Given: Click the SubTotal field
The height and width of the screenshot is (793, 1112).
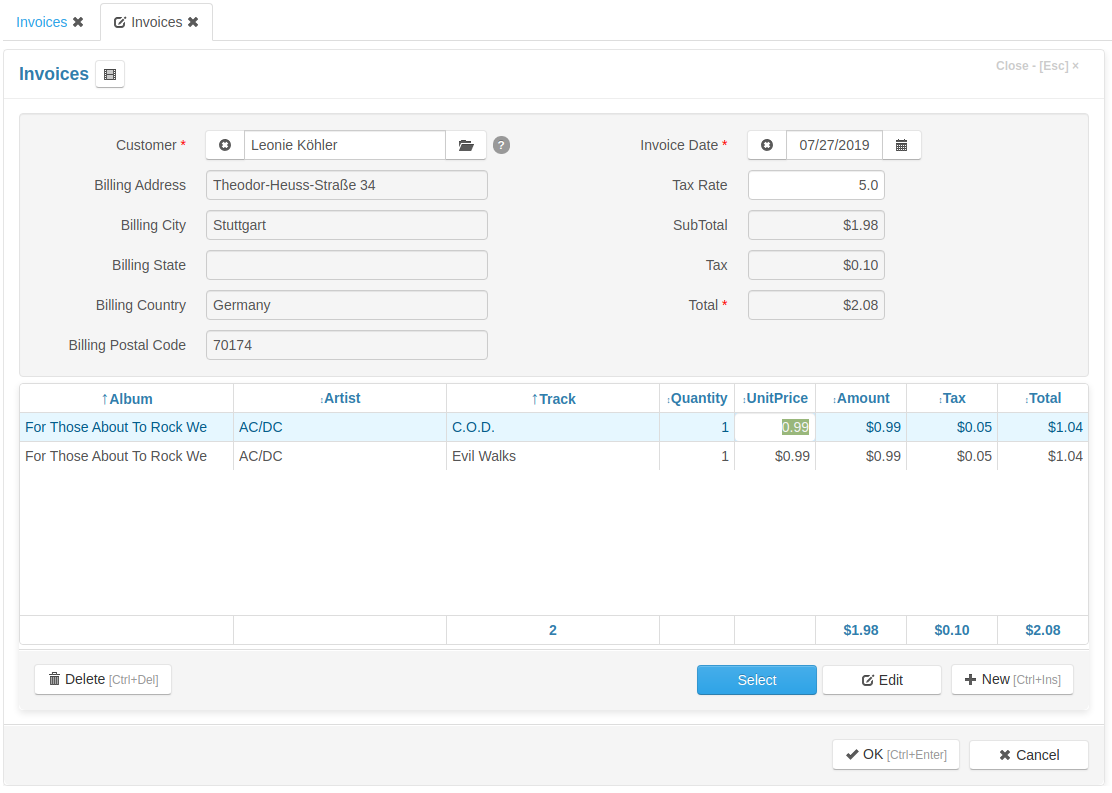Looking at the screenshot, I should [x=816, y=225].
